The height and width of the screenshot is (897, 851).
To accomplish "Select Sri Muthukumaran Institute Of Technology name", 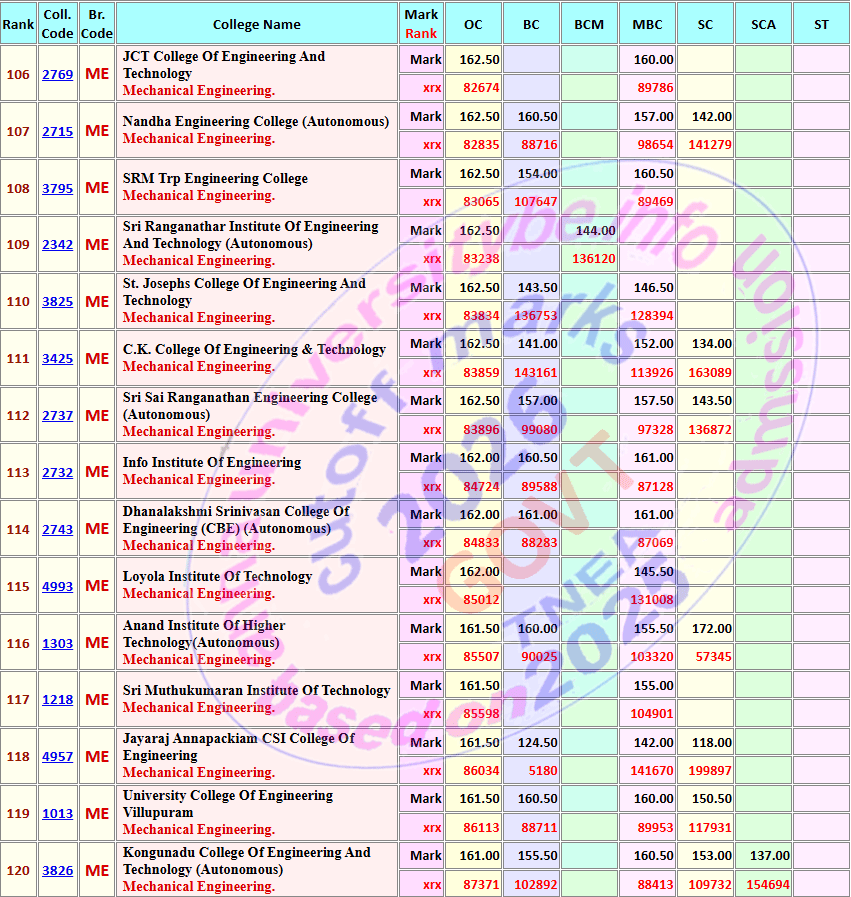I will (256, 690).
